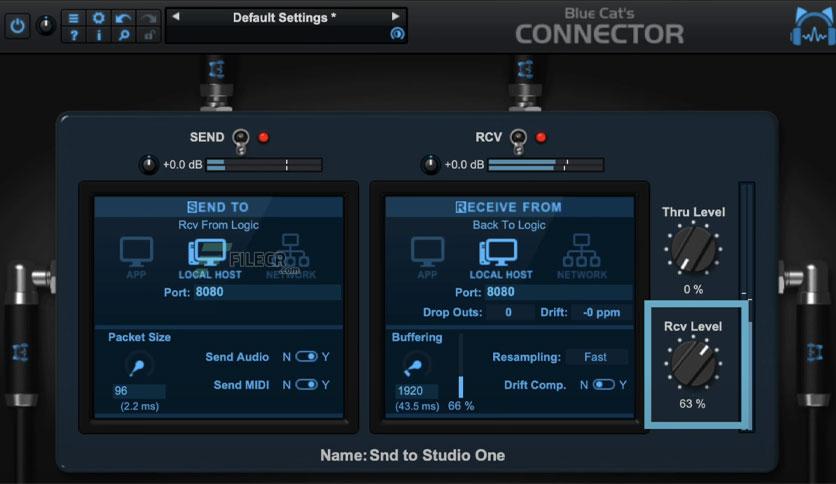Open the info icon in toolbar
This screenshot has width=836, height=484.
point(99,35)
